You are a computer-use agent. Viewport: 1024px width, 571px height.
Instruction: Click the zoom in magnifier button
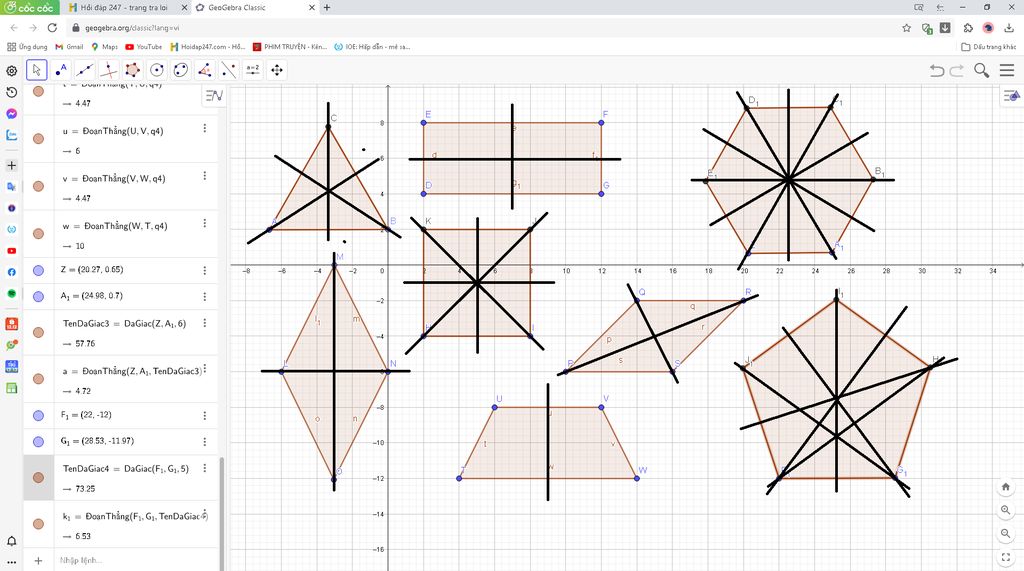(1006, 510)
